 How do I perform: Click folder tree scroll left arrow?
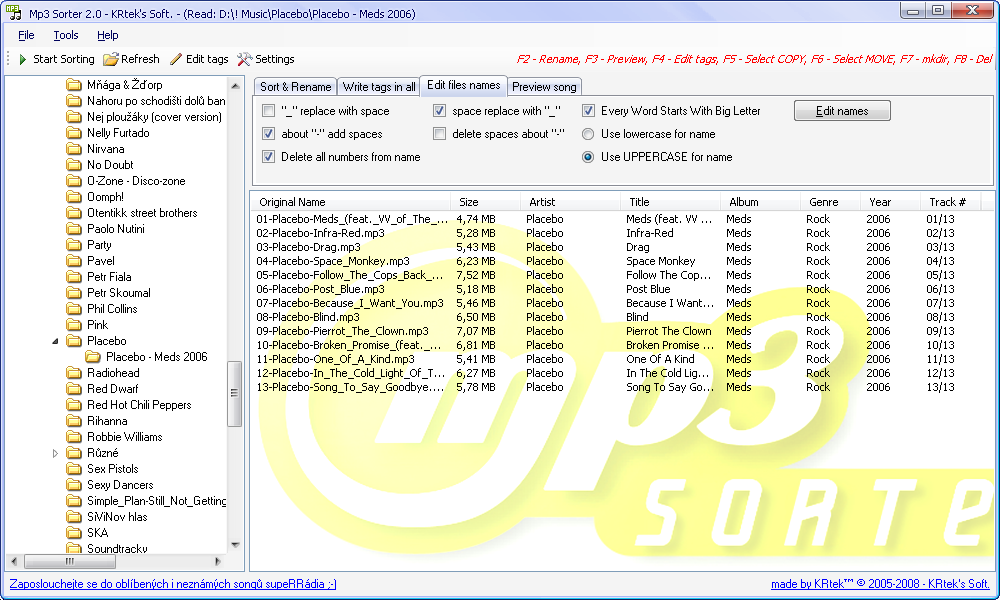coord(14,562)
